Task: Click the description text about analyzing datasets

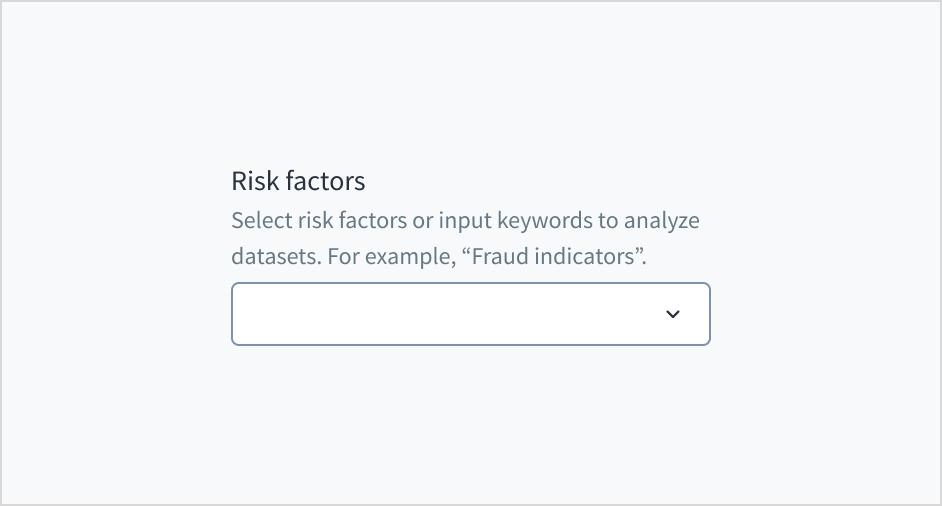Action: (465, 220)
